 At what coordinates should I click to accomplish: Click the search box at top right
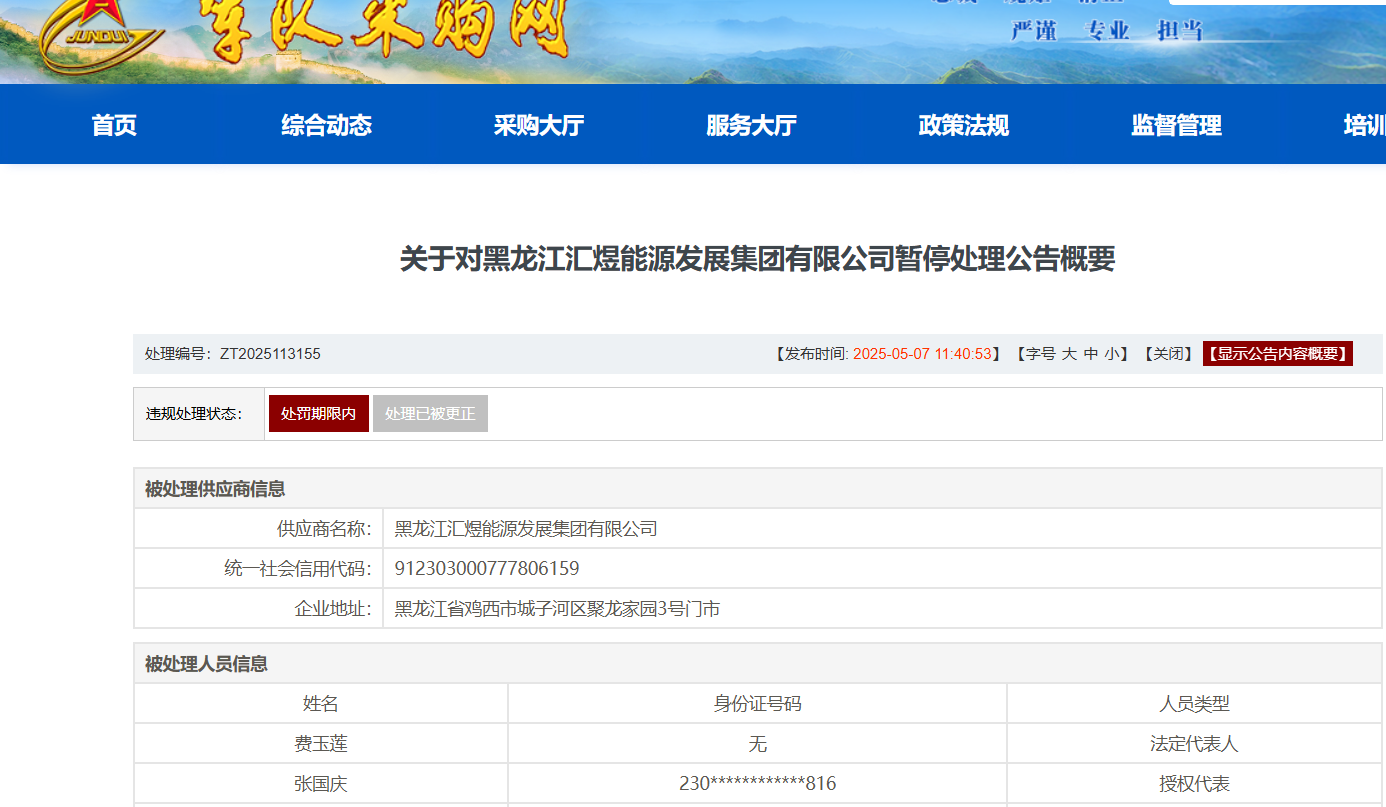tap(1277, 3)
